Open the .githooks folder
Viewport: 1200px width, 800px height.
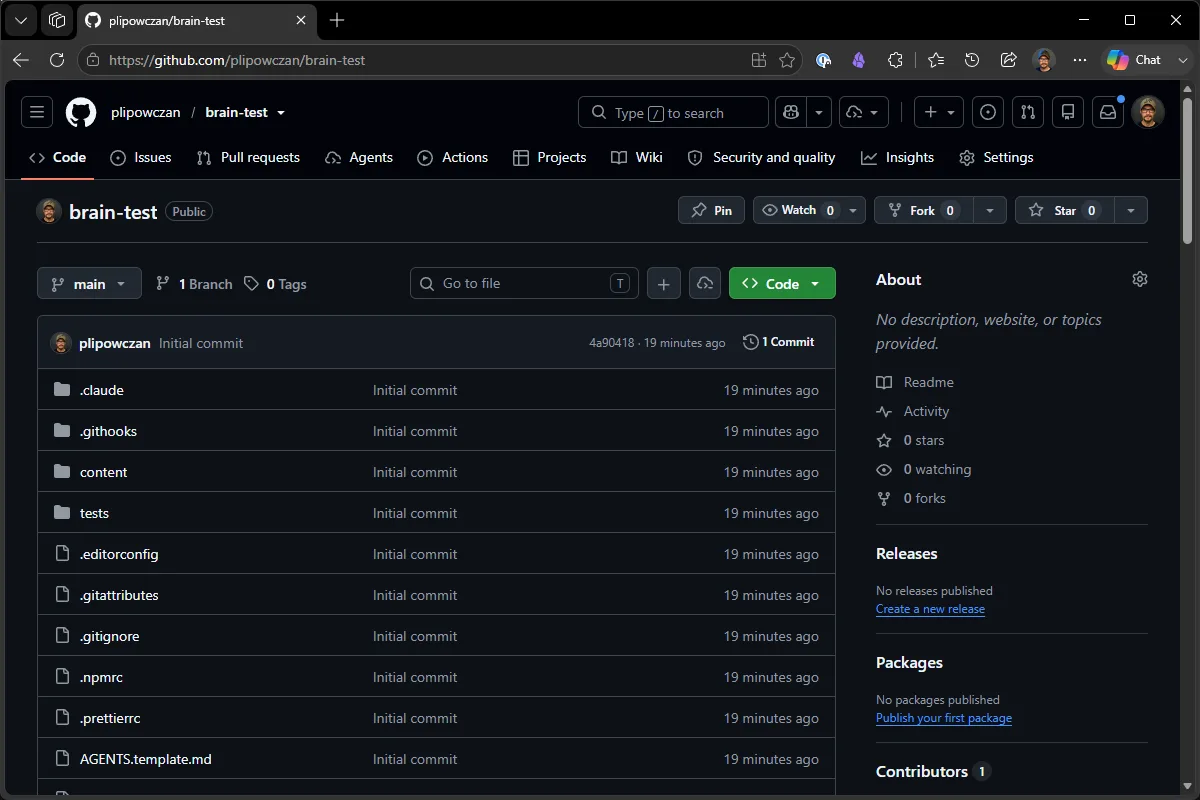point(108,431)
